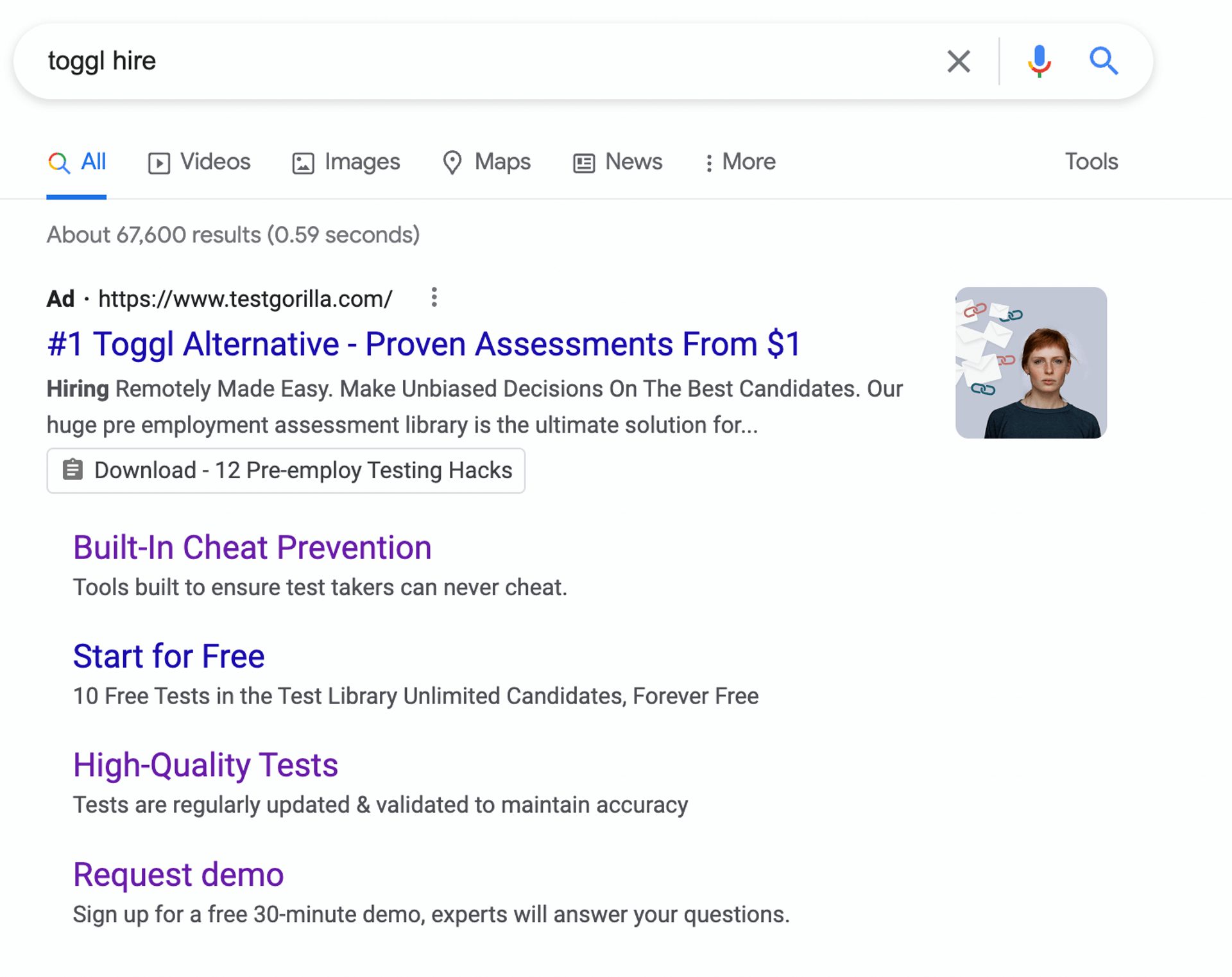1232x977 pixels.
Task: Switch to the All results tab
Action: (93, 162)
